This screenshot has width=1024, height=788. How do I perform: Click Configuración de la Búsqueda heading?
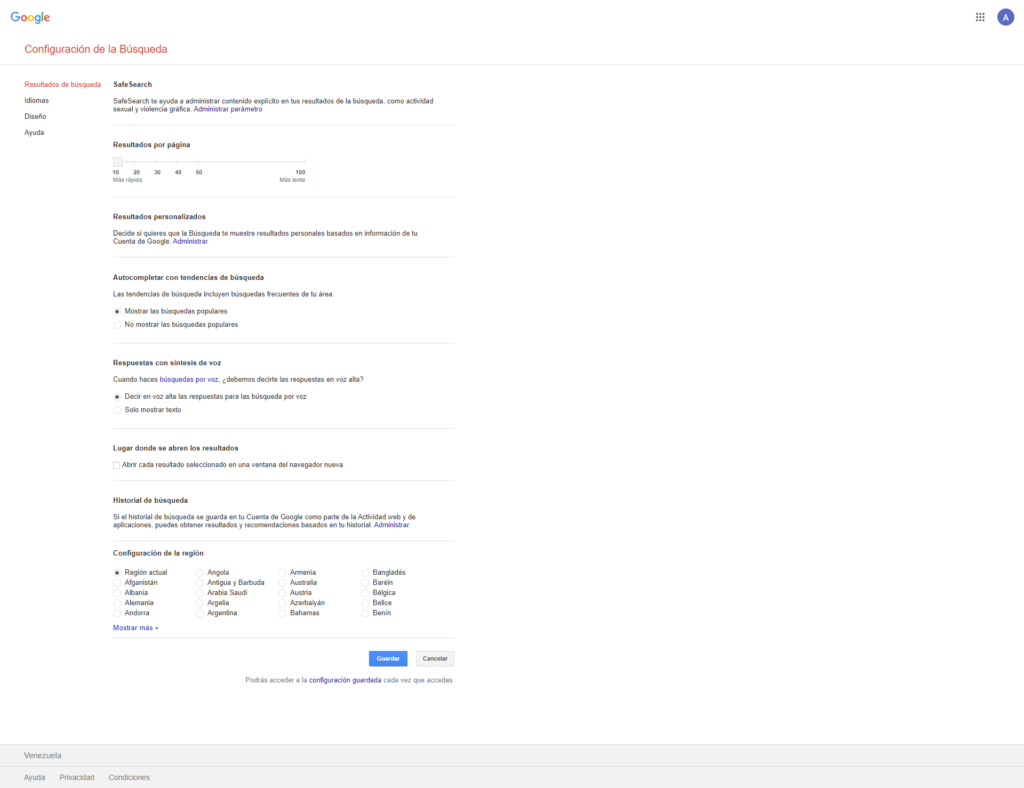coord(96,49)
